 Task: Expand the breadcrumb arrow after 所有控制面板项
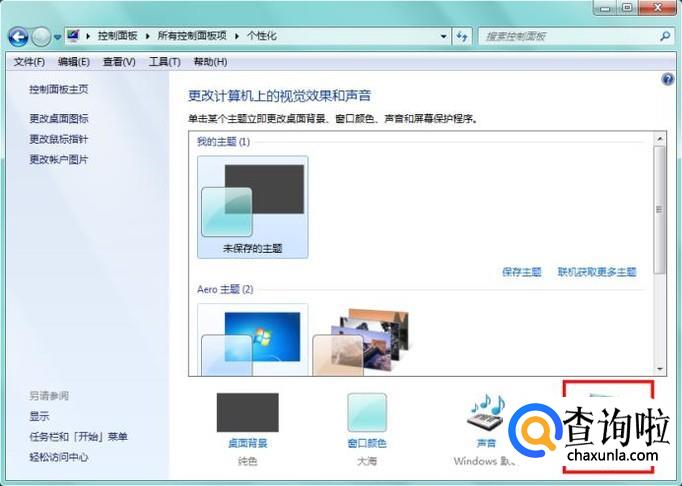tap(237, 36)
